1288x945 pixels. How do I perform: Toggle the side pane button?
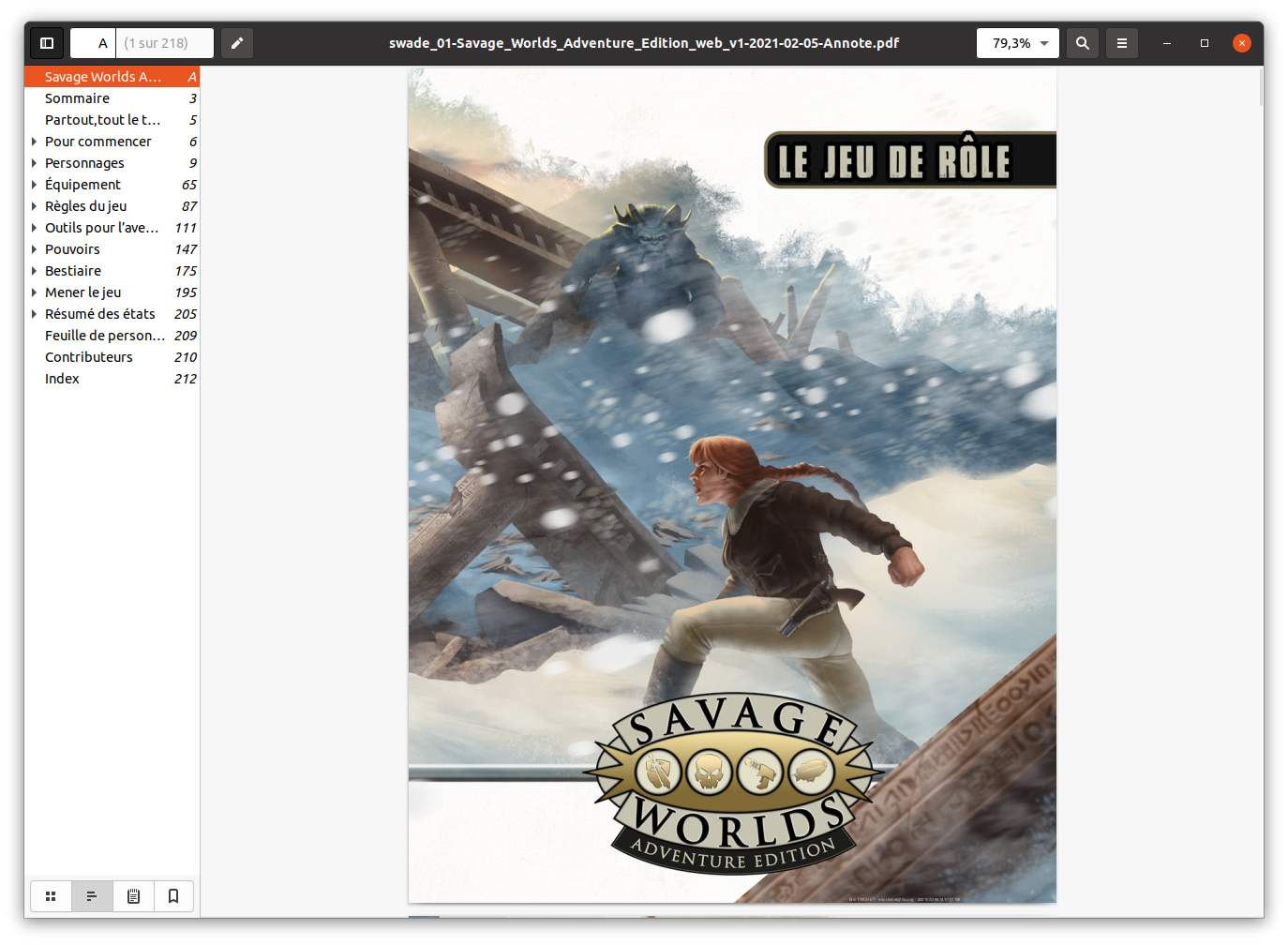pos(47,43)
